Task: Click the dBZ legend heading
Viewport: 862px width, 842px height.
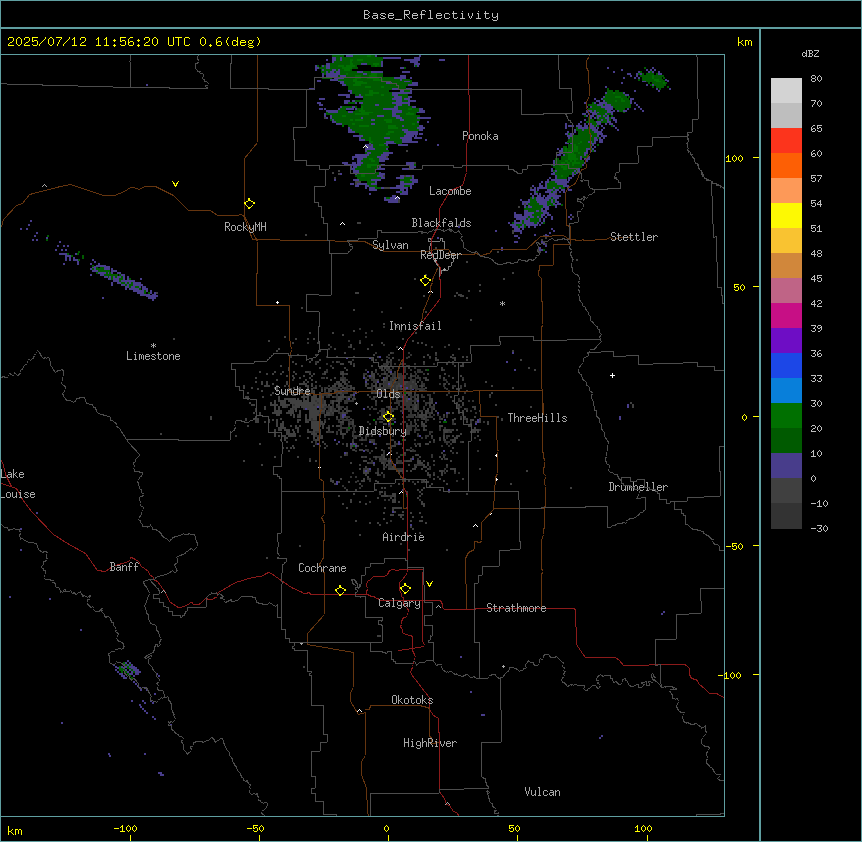Action: pos(810,53)
